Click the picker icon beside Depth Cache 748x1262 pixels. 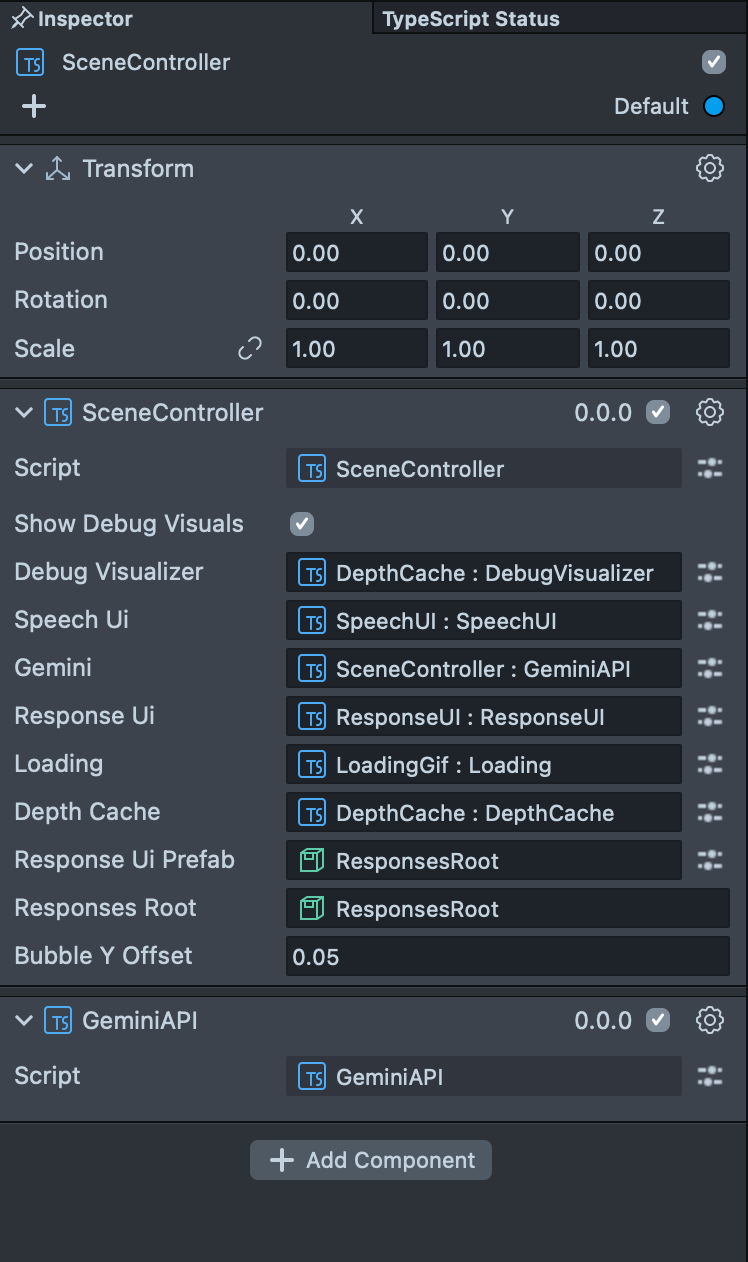(709, 812)
